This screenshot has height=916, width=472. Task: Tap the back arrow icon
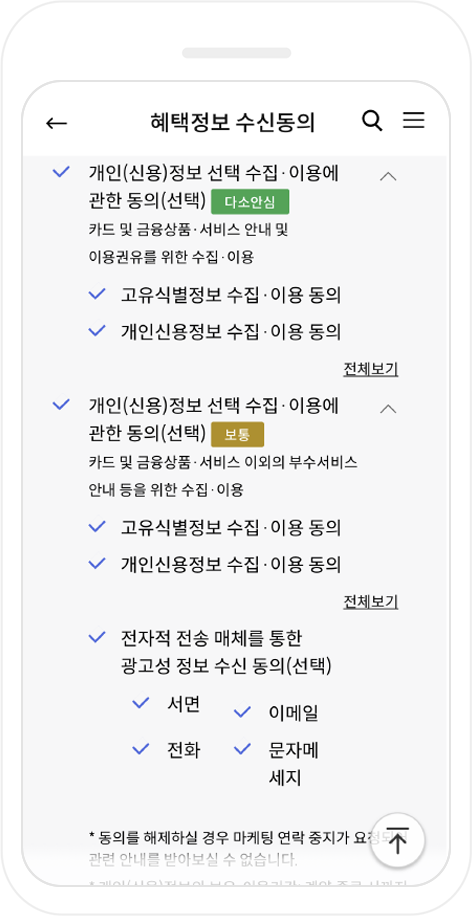pos(57,123)
